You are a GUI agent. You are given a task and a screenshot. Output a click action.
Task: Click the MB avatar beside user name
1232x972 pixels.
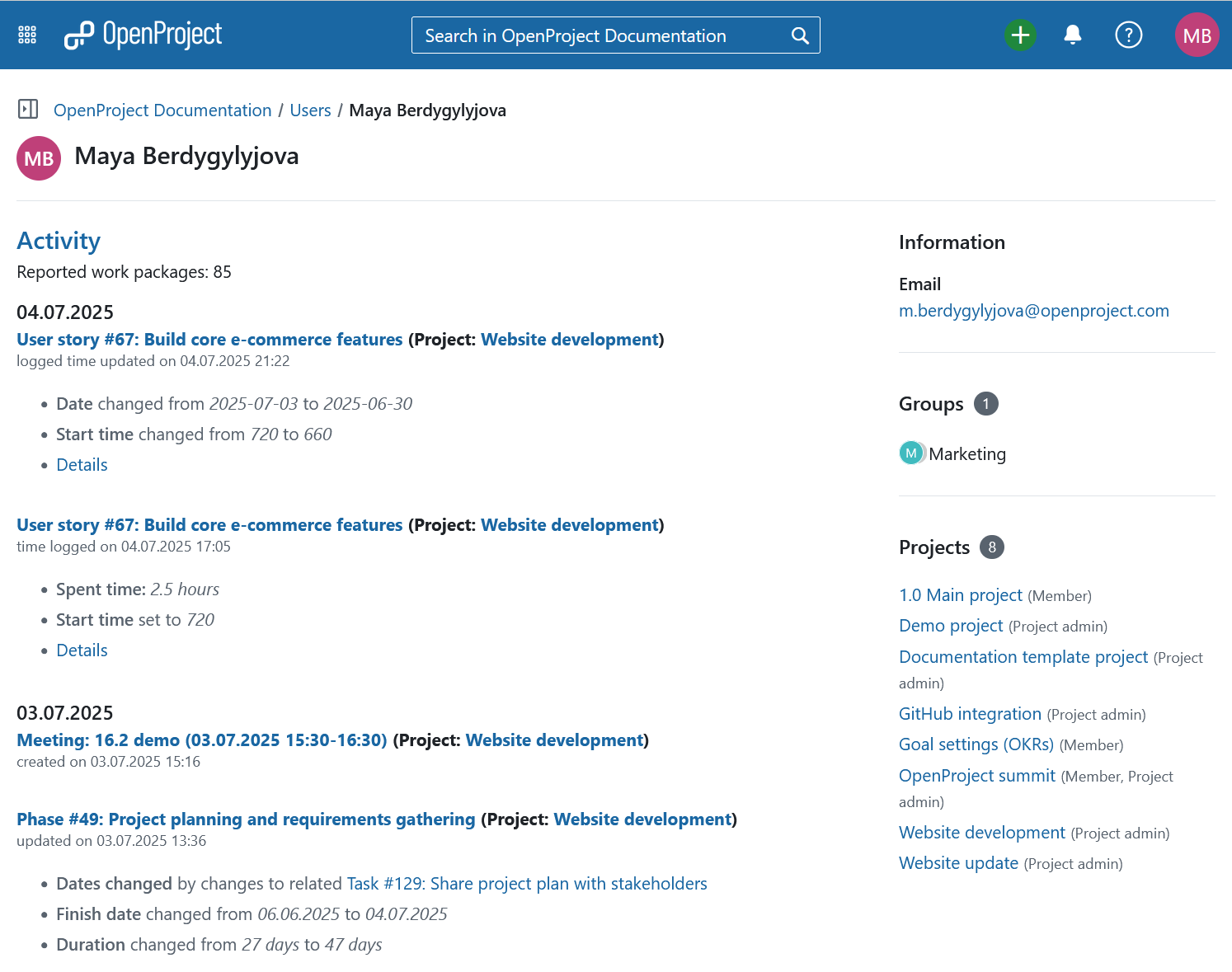tap(39, 158)
